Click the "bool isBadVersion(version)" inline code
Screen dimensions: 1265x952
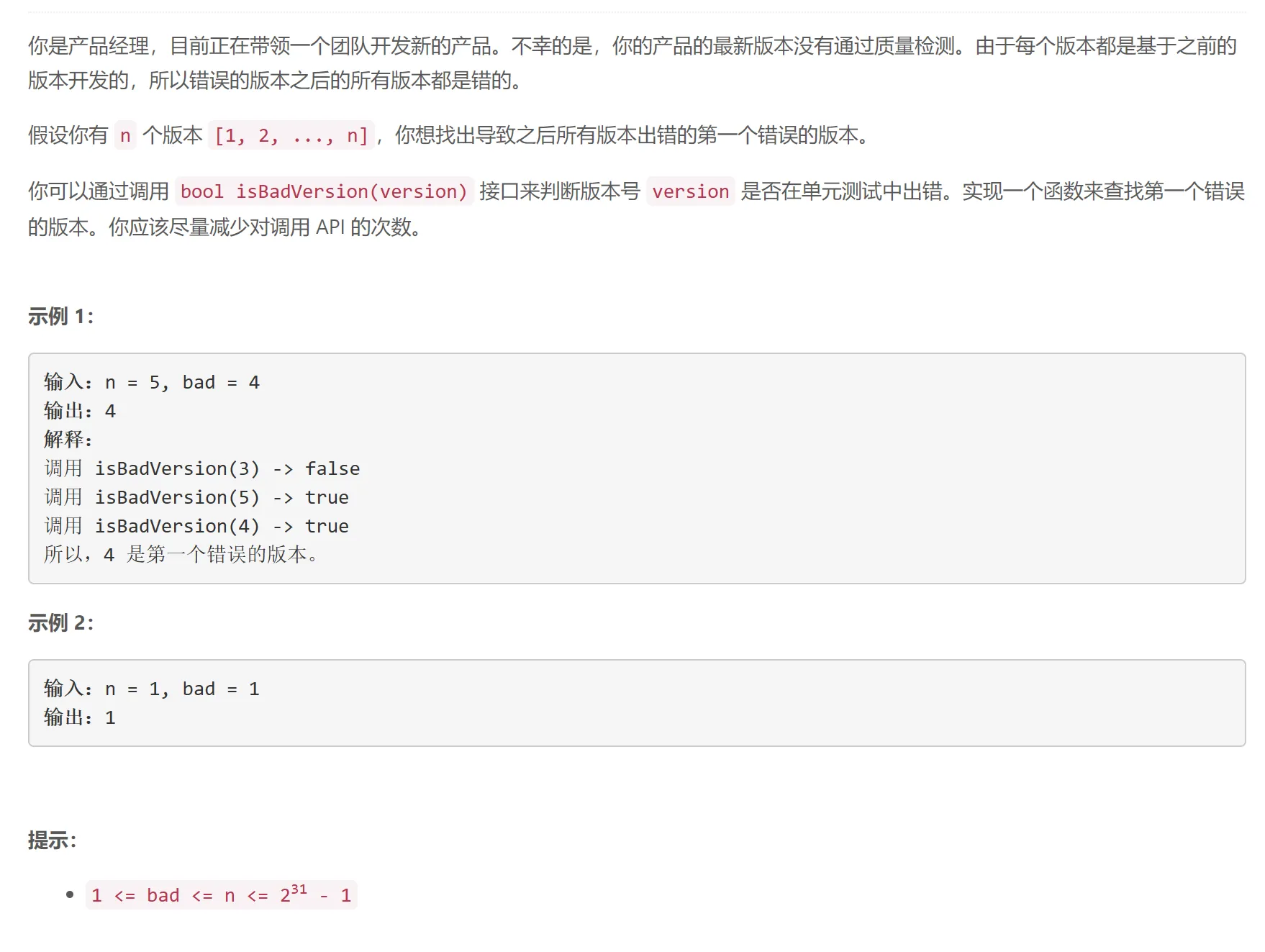tap(324, 191)
